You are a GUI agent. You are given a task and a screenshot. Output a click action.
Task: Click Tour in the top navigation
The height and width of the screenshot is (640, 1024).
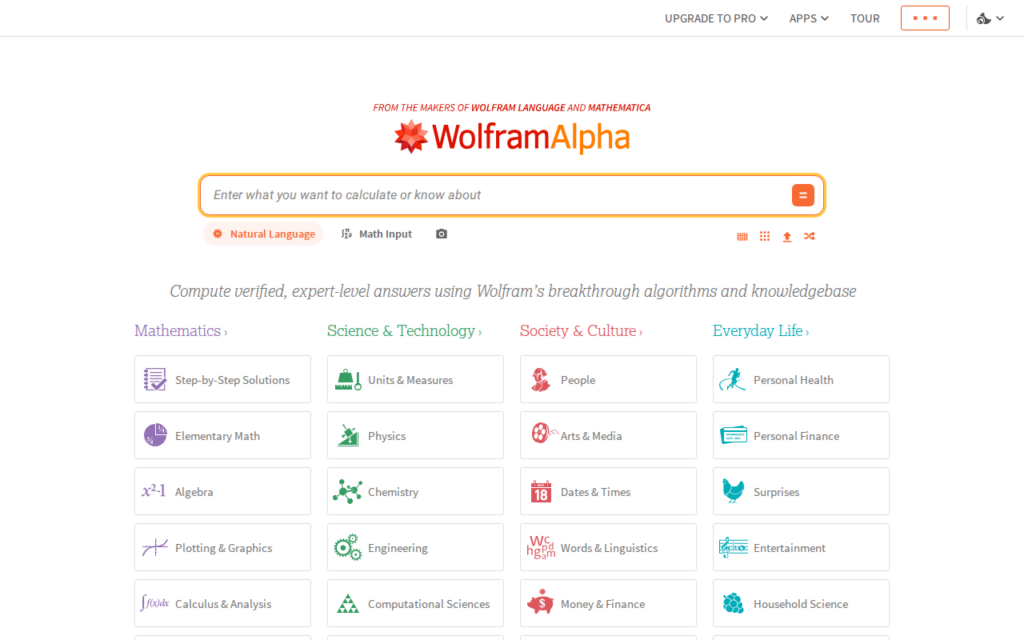[x=865, y=18]
